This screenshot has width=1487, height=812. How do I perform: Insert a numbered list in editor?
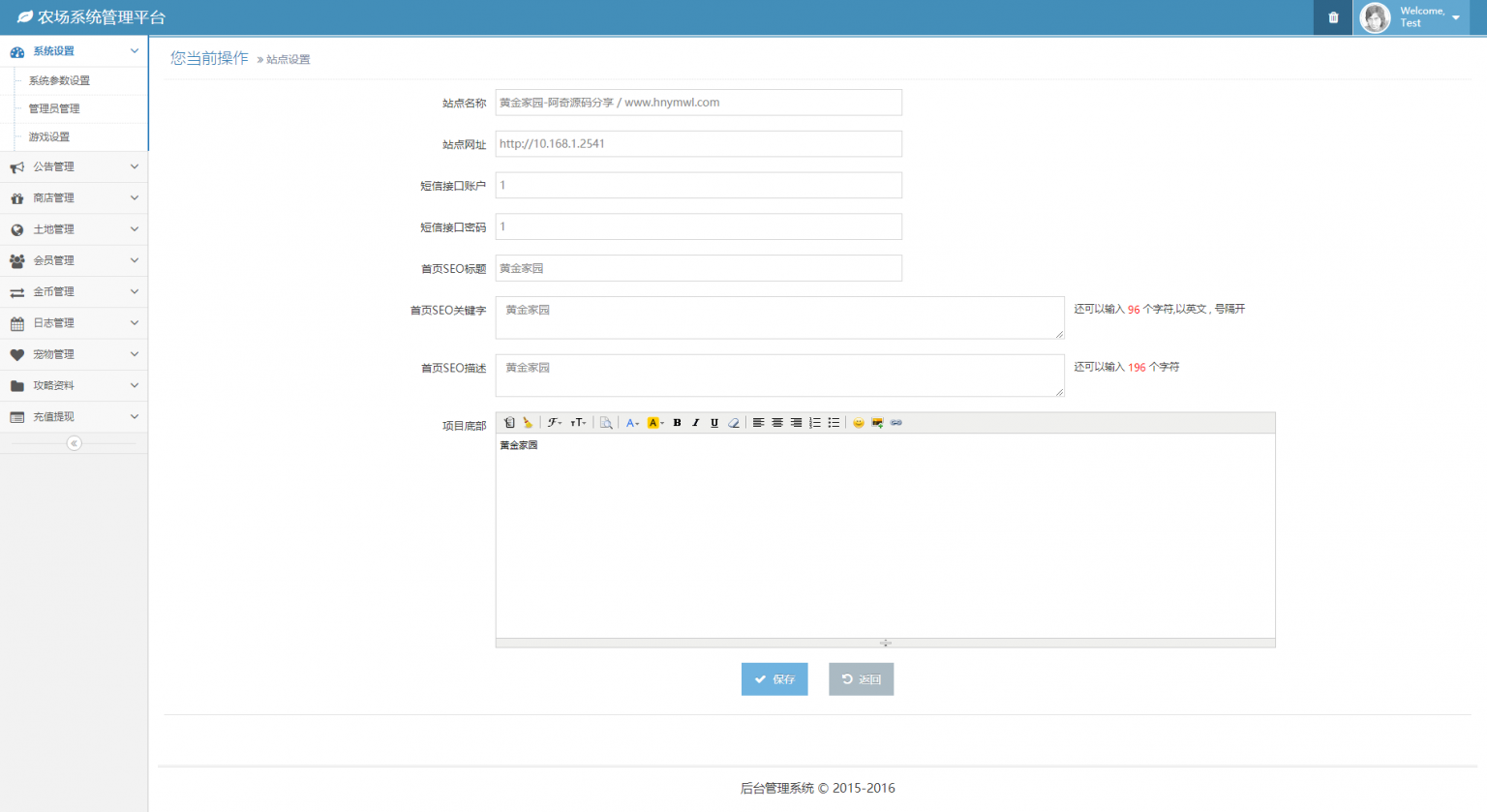pyautogui.click(x=815, y=423)
